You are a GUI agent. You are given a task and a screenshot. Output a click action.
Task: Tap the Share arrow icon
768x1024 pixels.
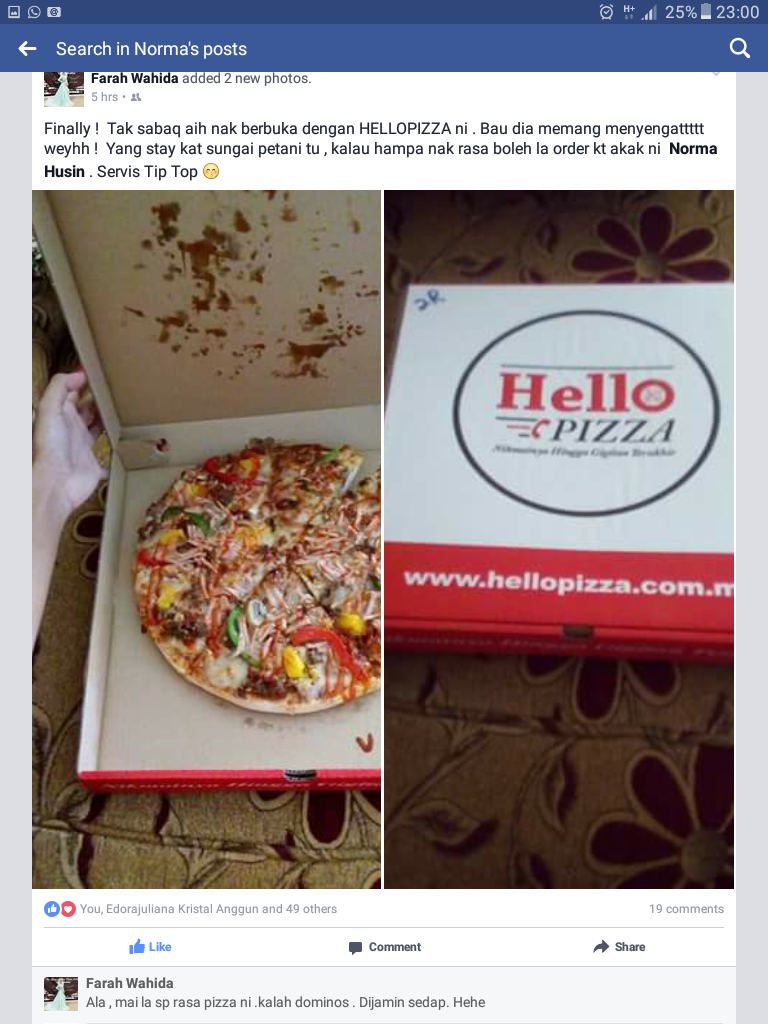601,946
